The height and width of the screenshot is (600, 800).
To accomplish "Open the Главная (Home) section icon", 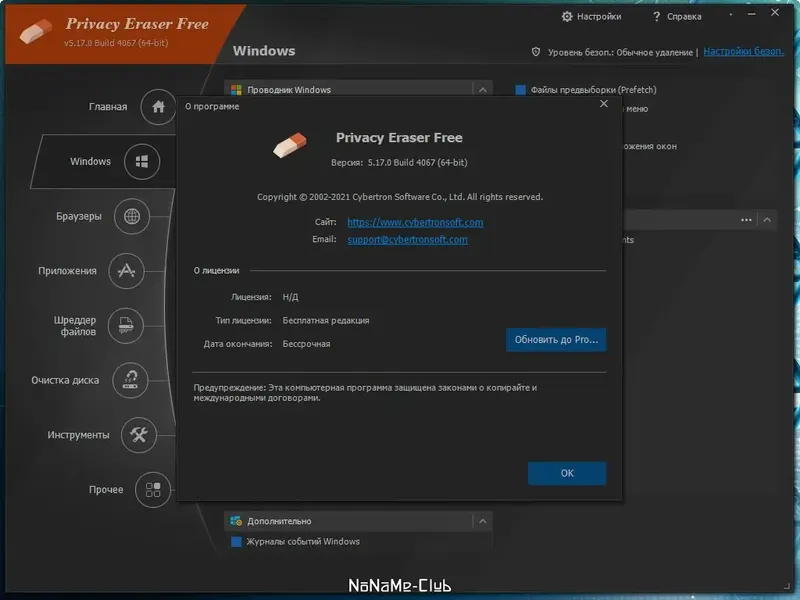I will tap(157, 107).
